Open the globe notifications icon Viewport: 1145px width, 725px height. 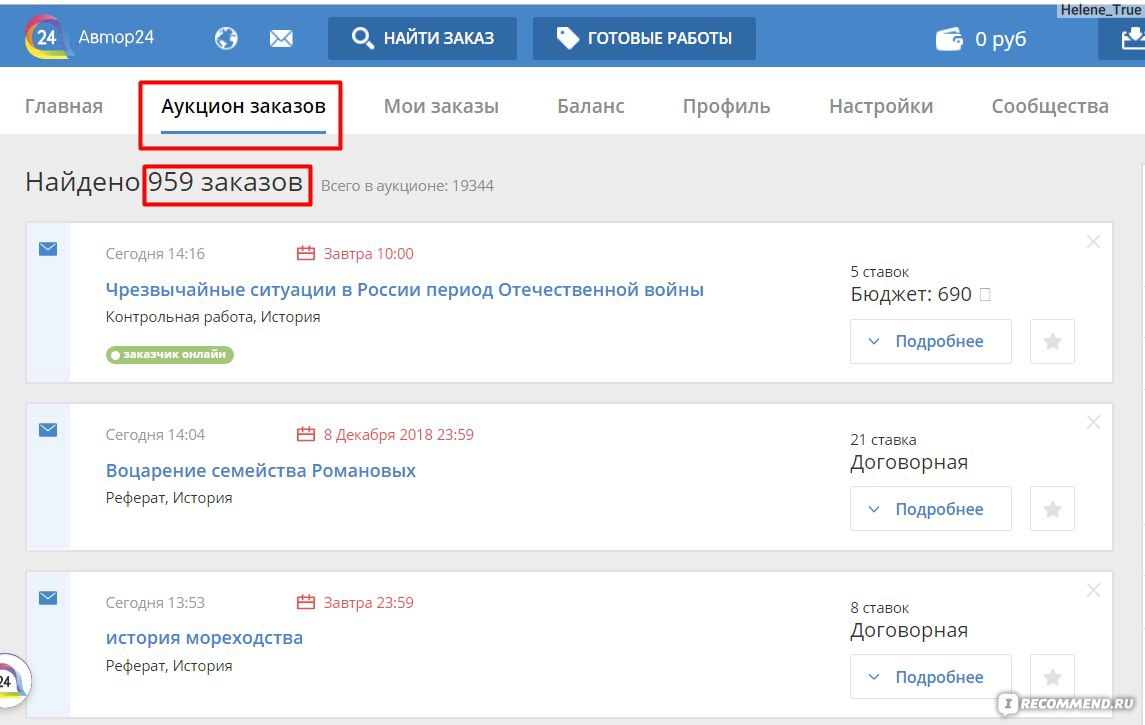click(226, 39)
